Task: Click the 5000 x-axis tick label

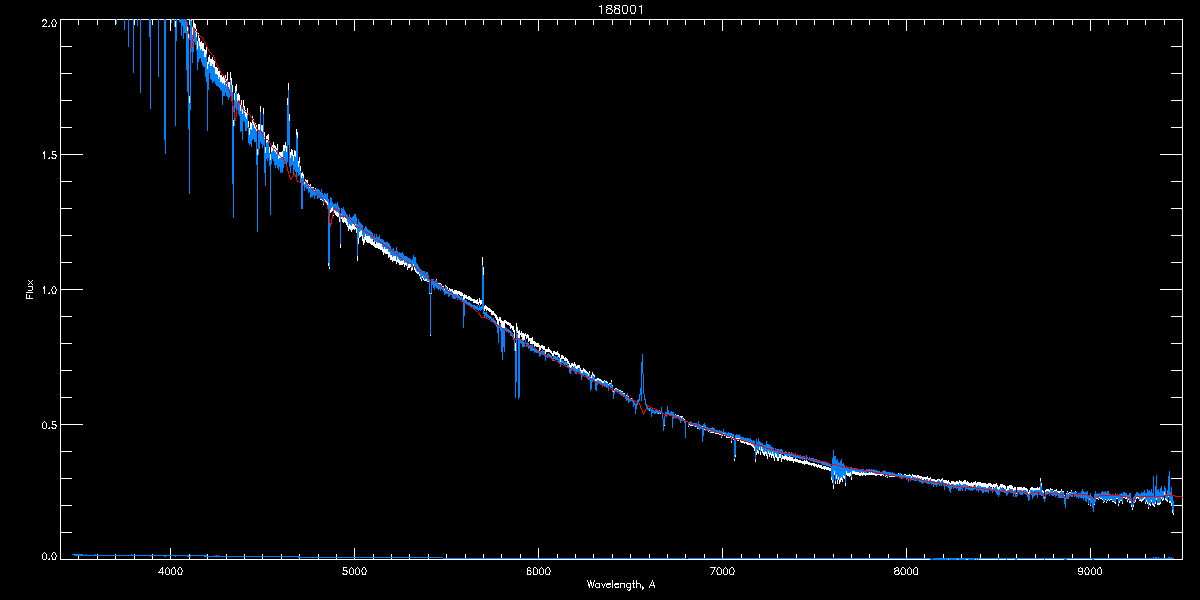Action: tap(354, 571)
